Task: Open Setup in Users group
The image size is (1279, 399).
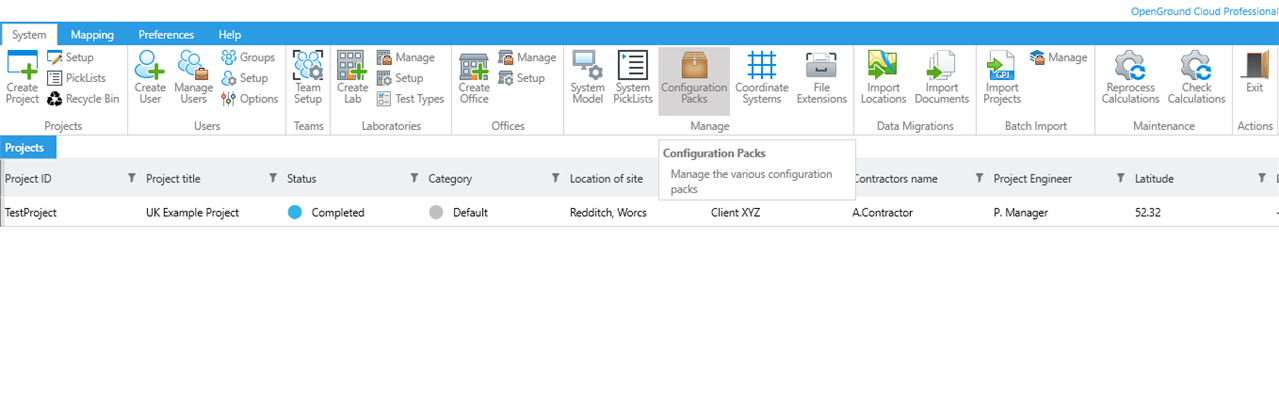Action: (245, 78)
